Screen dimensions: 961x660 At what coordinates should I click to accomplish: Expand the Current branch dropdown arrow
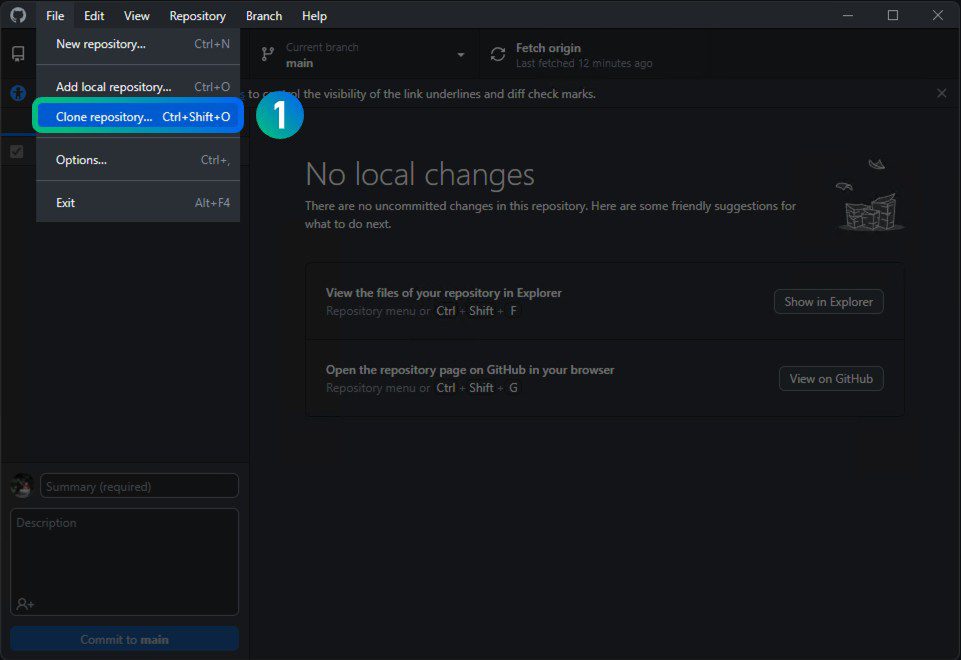460,55
